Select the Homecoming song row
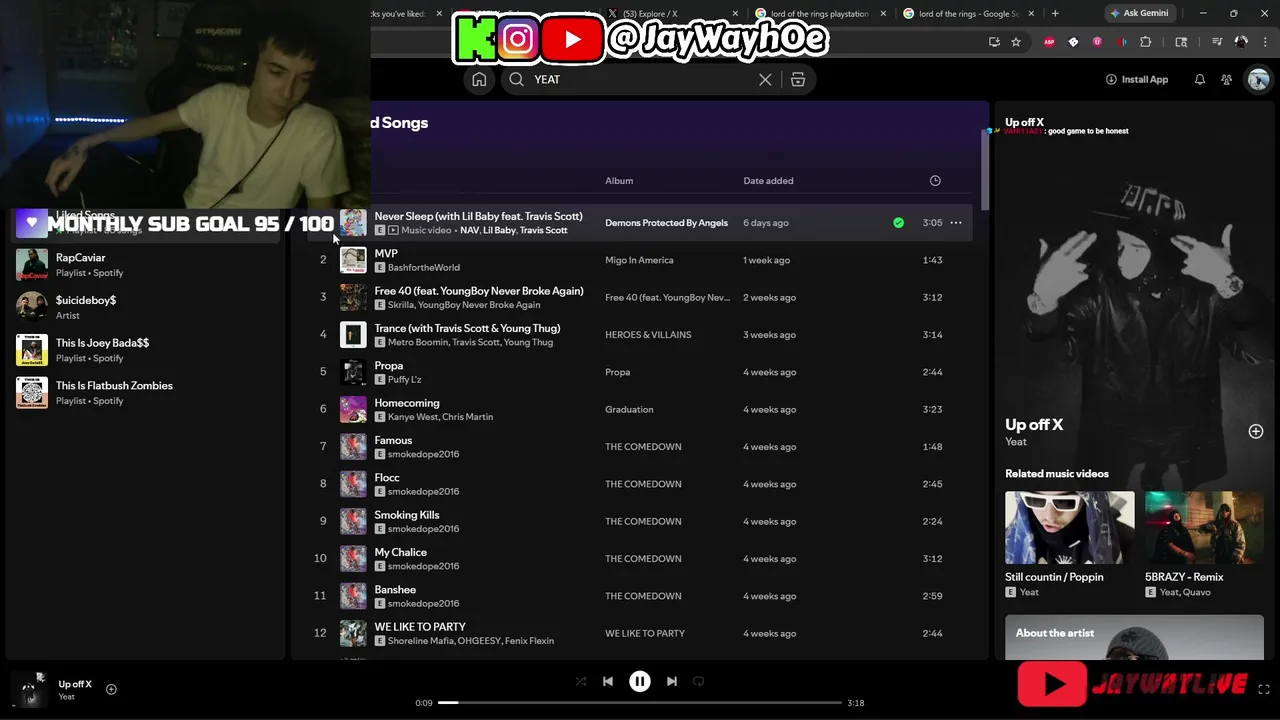This screenshot has width=1280, height=720. tap(640, 409)
